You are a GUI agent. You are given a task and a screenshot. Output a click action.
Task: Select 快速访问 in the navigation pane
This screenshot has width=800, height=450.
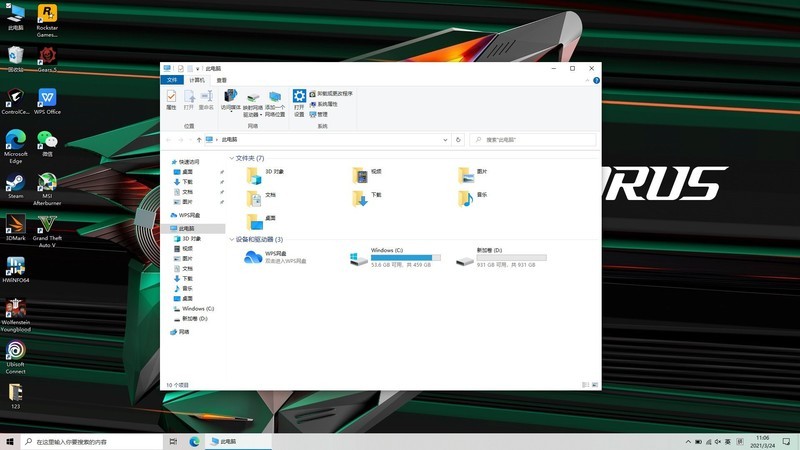coord(185,162)
